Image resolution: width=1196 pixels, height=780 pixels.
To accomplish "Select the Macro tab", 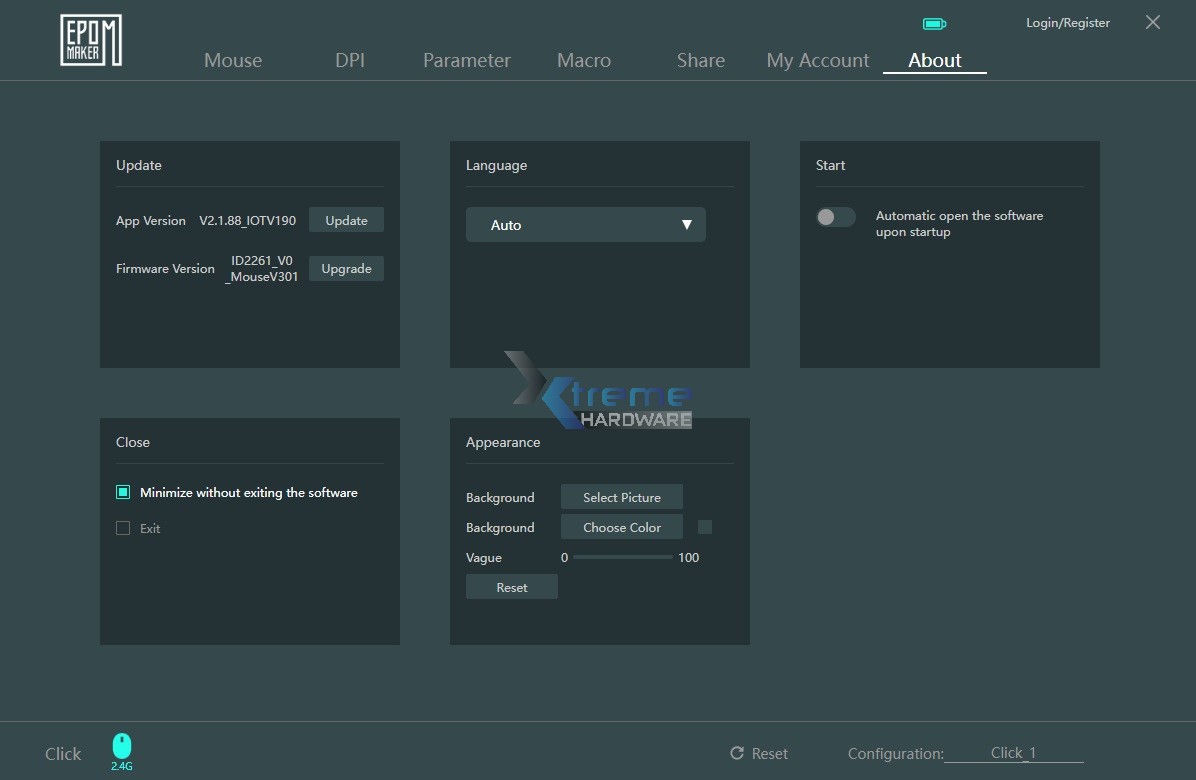I will tap(583, 60).
